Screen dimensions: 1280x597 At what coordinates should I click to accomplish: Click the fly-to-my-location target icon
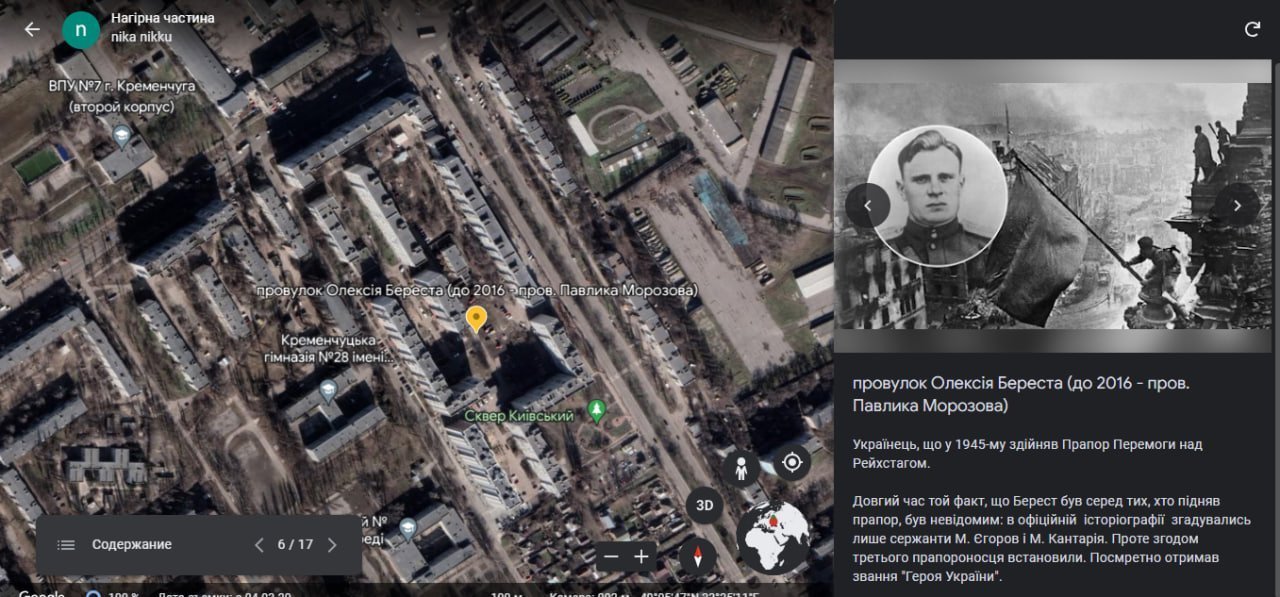[792, 462]
